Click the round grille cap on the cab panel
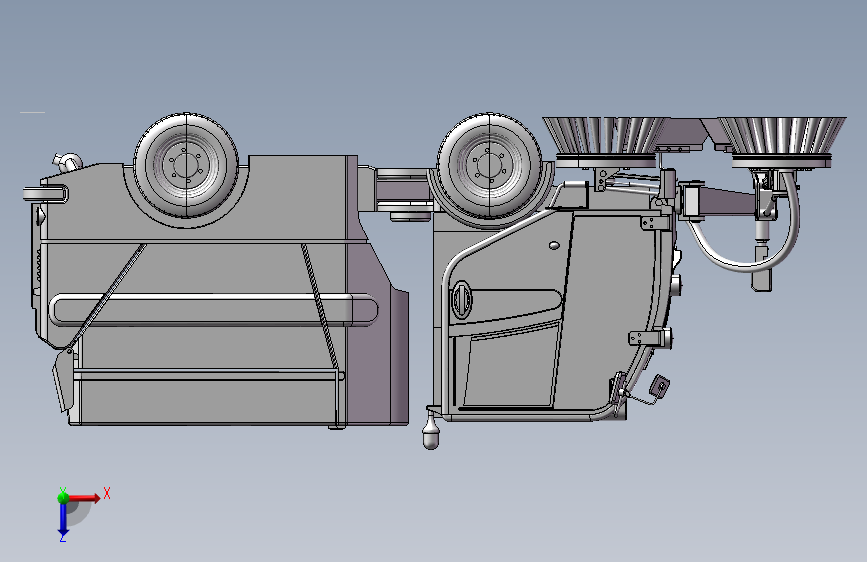 click(462, 300)
